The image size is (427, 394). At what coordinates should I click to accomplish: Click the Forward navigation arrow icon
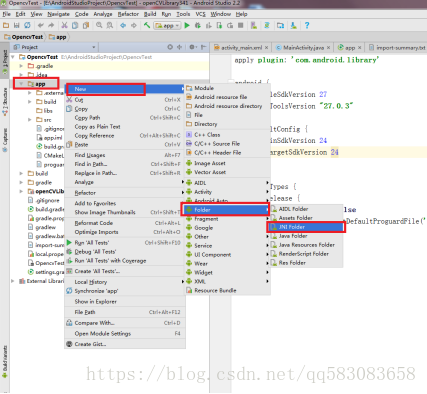[x=134, y=25]
